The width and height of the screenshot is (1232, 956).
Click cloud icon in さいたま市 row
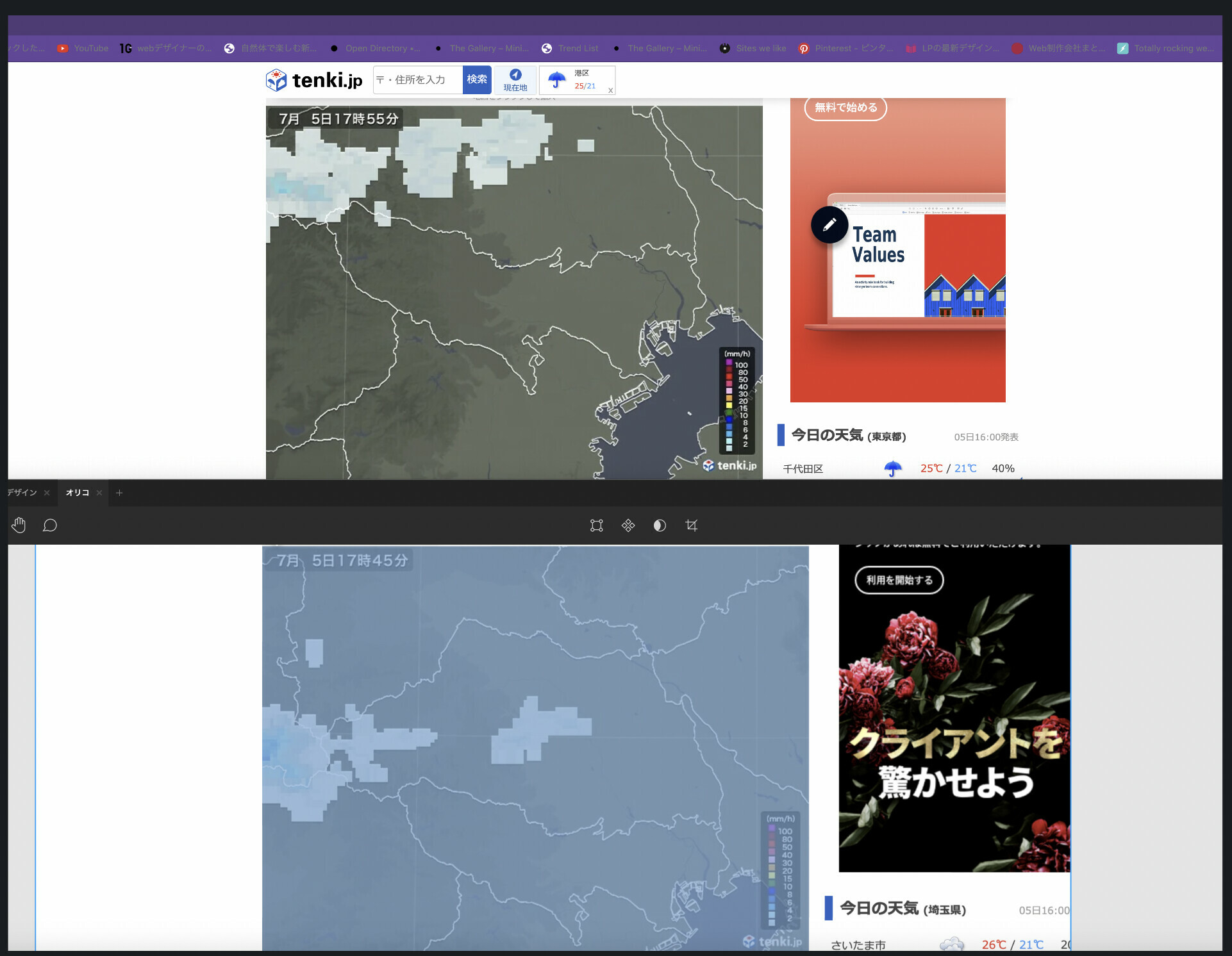point(952,944)
